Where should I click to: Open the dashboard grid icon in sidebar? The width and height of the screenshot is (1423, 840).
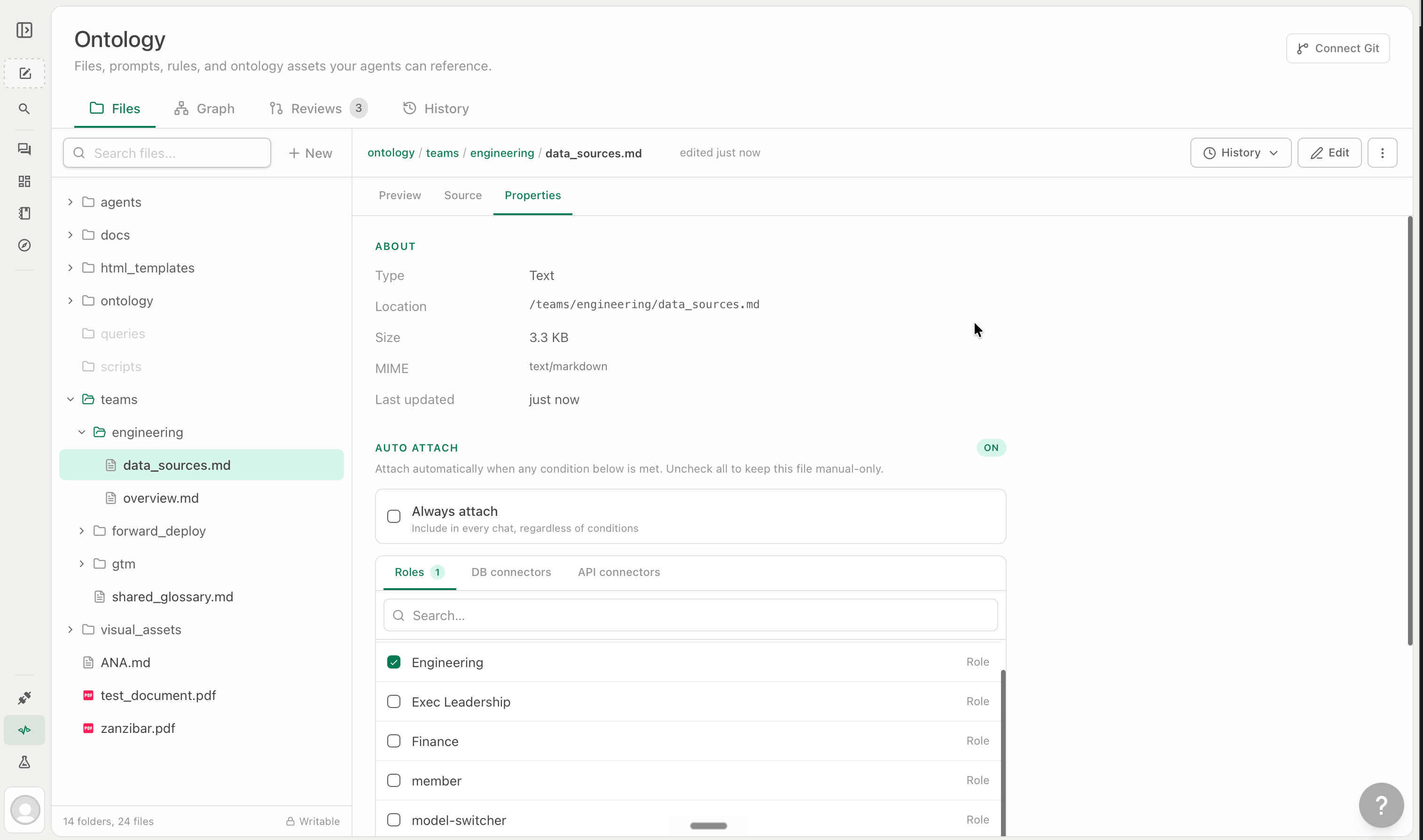[x=24, y=181]
